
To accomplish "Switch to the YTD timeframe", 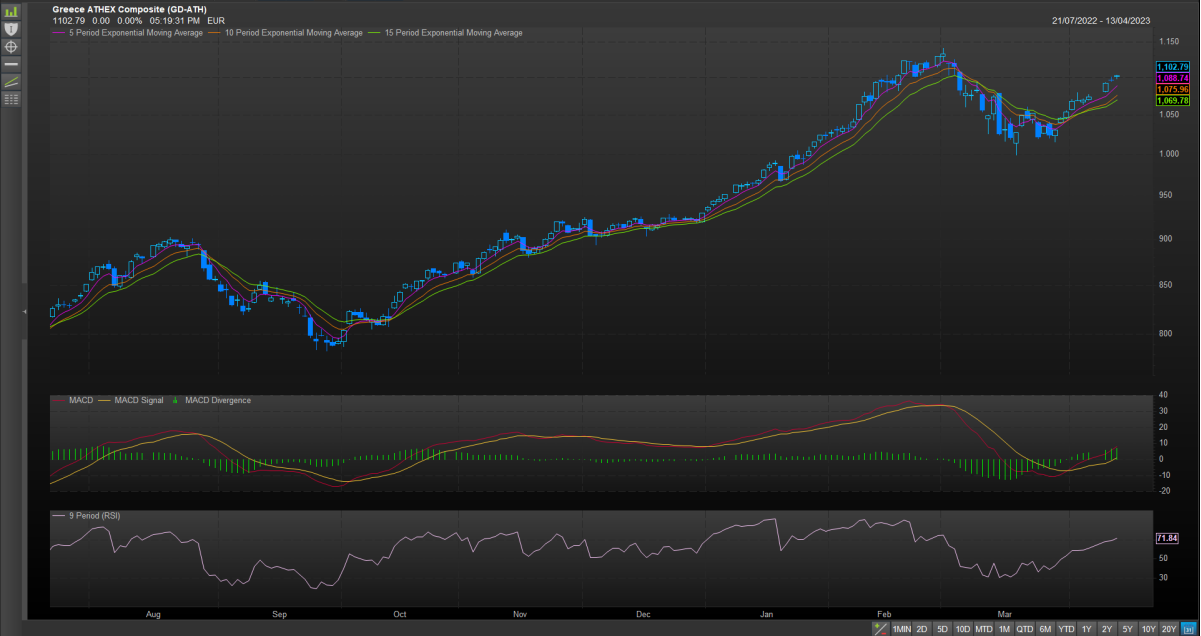I will [x=1066, y=629].
